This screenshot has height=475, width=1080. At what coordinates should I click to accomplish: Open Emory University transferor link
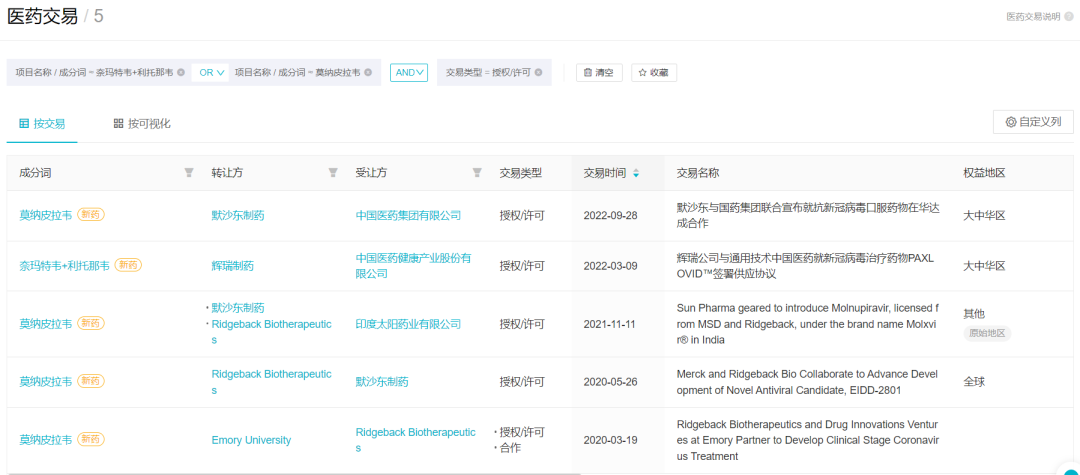(251, 440)
